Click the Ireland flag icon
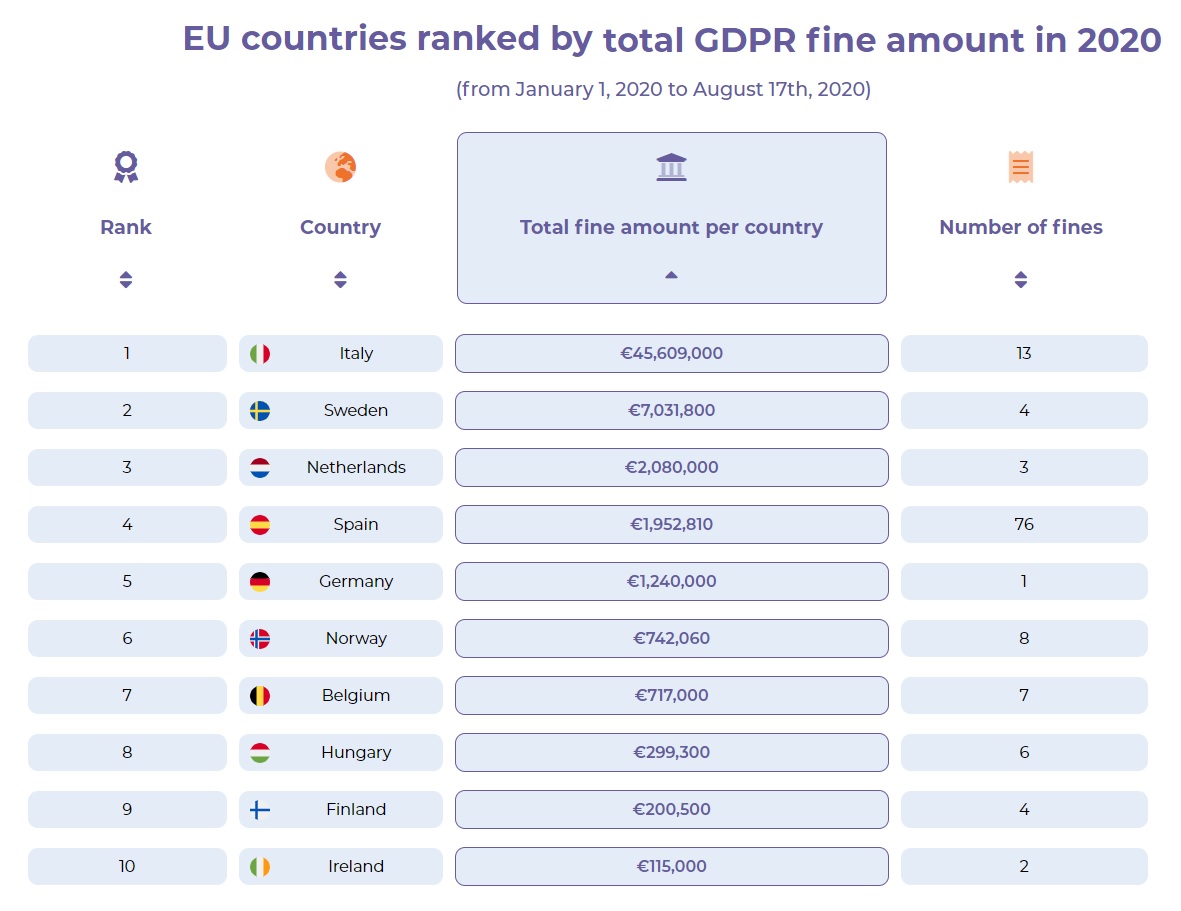Screen dimensions: 1181x911 (260, 867)
